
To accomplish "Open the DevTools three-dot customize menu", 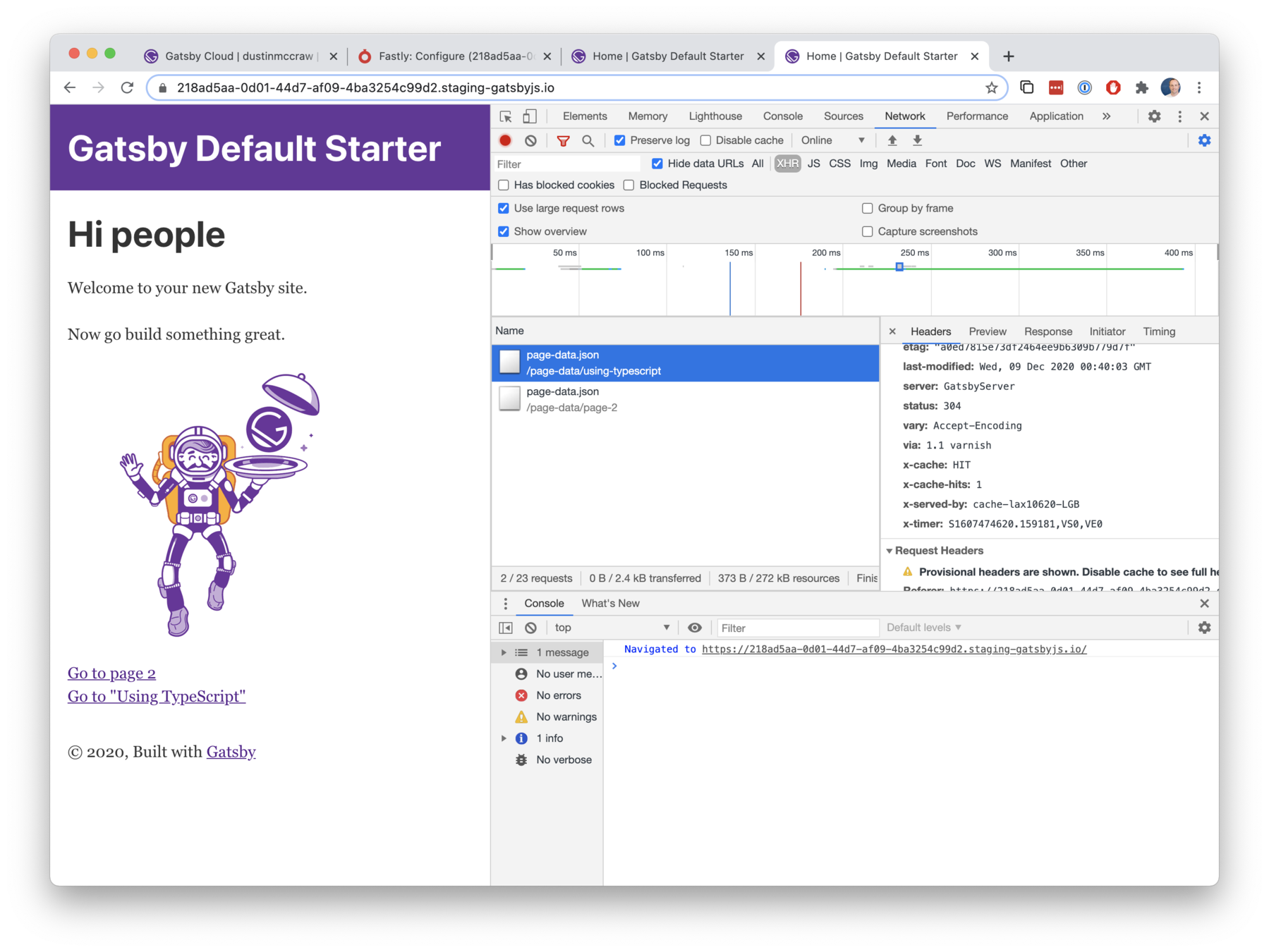I will click(1179, 116).
